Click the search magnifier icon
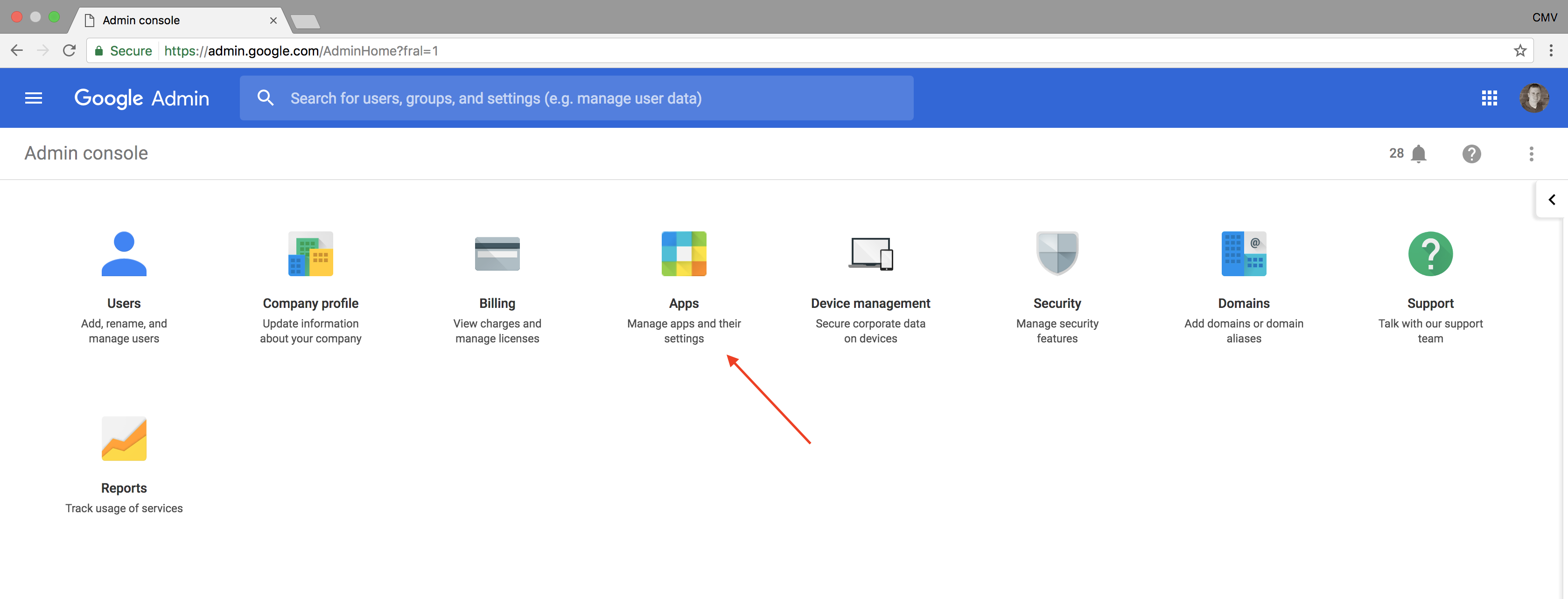Image resolution: width=1568 pixels, height=599 pixels. click(x=266, y=98)
